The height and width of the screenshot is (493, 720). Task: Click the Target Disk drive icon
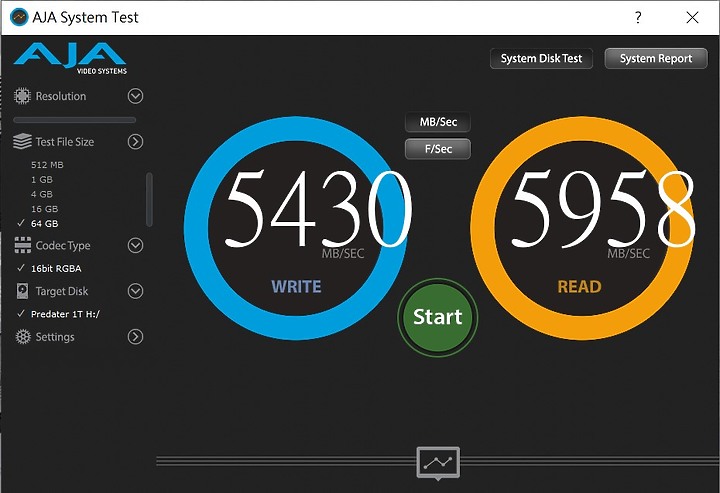[22, 291]
